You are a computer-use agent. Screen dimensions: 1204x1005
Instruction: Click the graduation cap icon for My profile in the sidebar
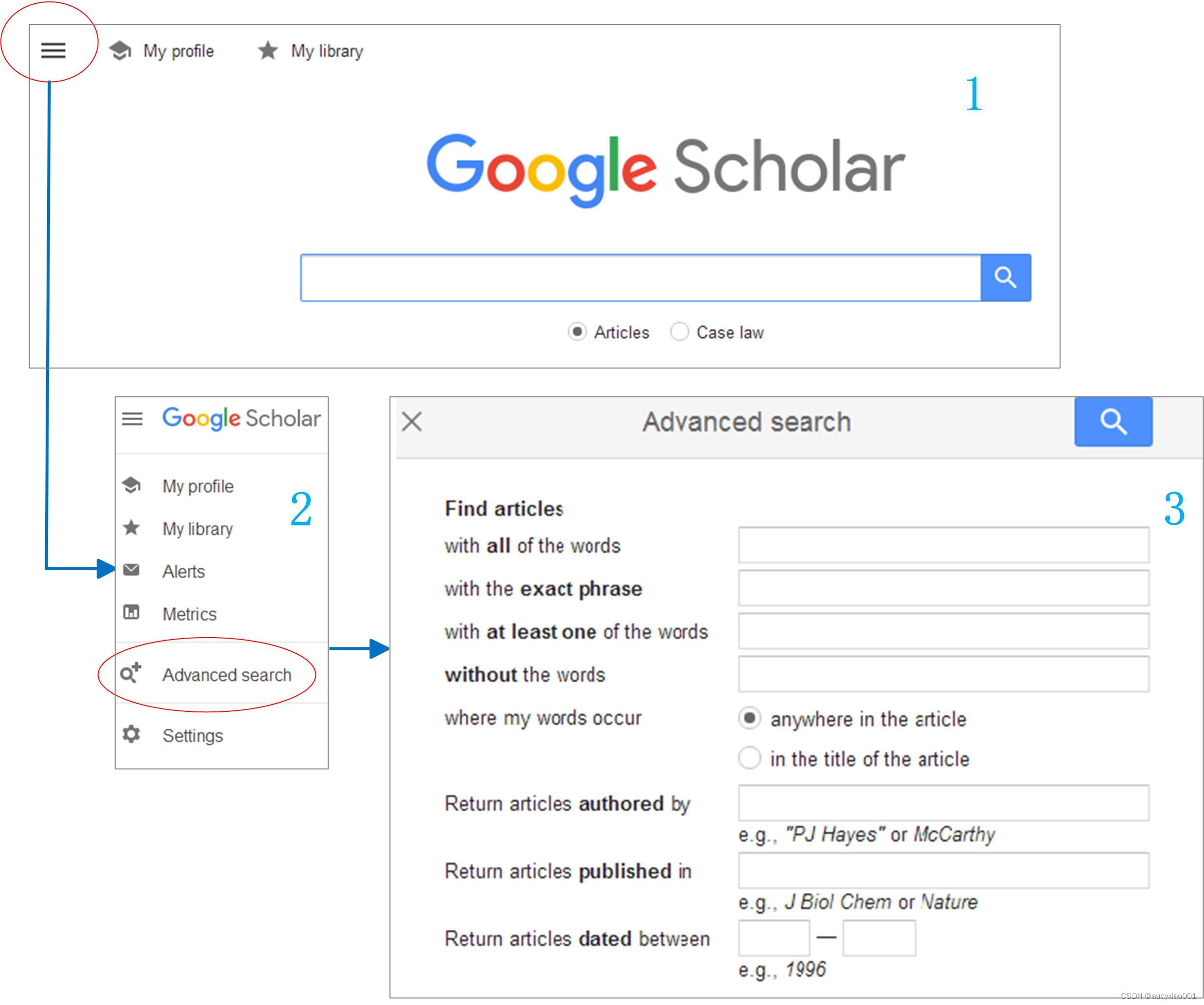(x=132, y=485)
